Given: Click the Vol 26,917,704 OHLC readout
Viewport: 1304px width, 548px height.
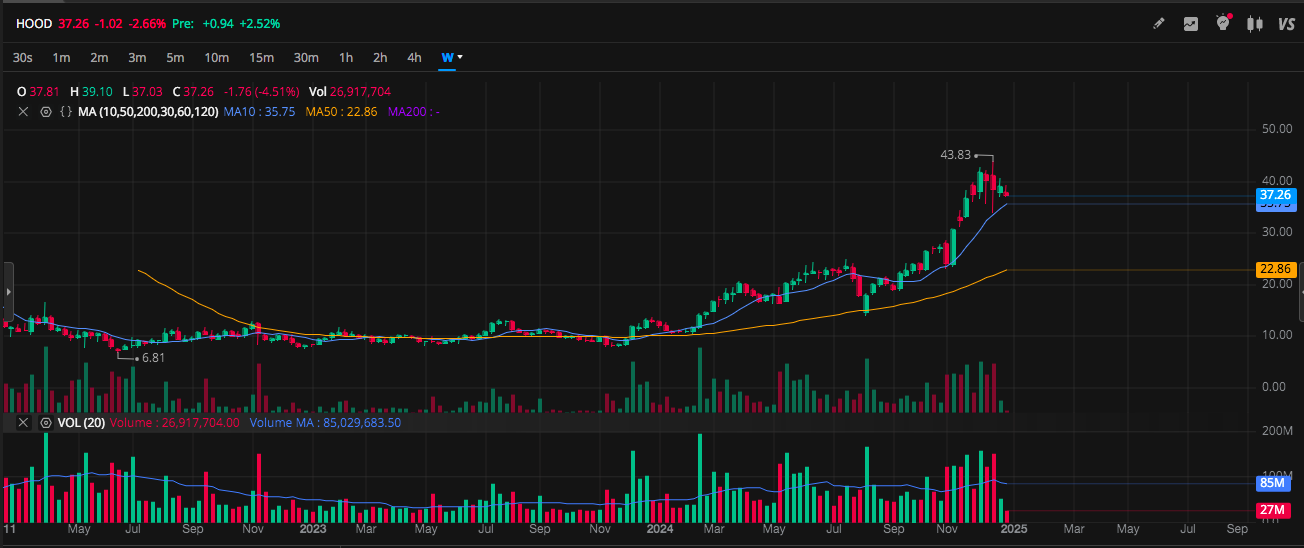Looking at the screenshot, I should click(x=349, y=91).
